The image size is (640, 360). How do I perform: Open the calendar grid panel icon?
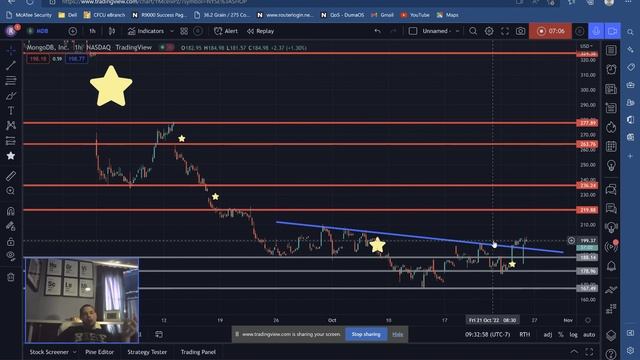coord(611,147)
